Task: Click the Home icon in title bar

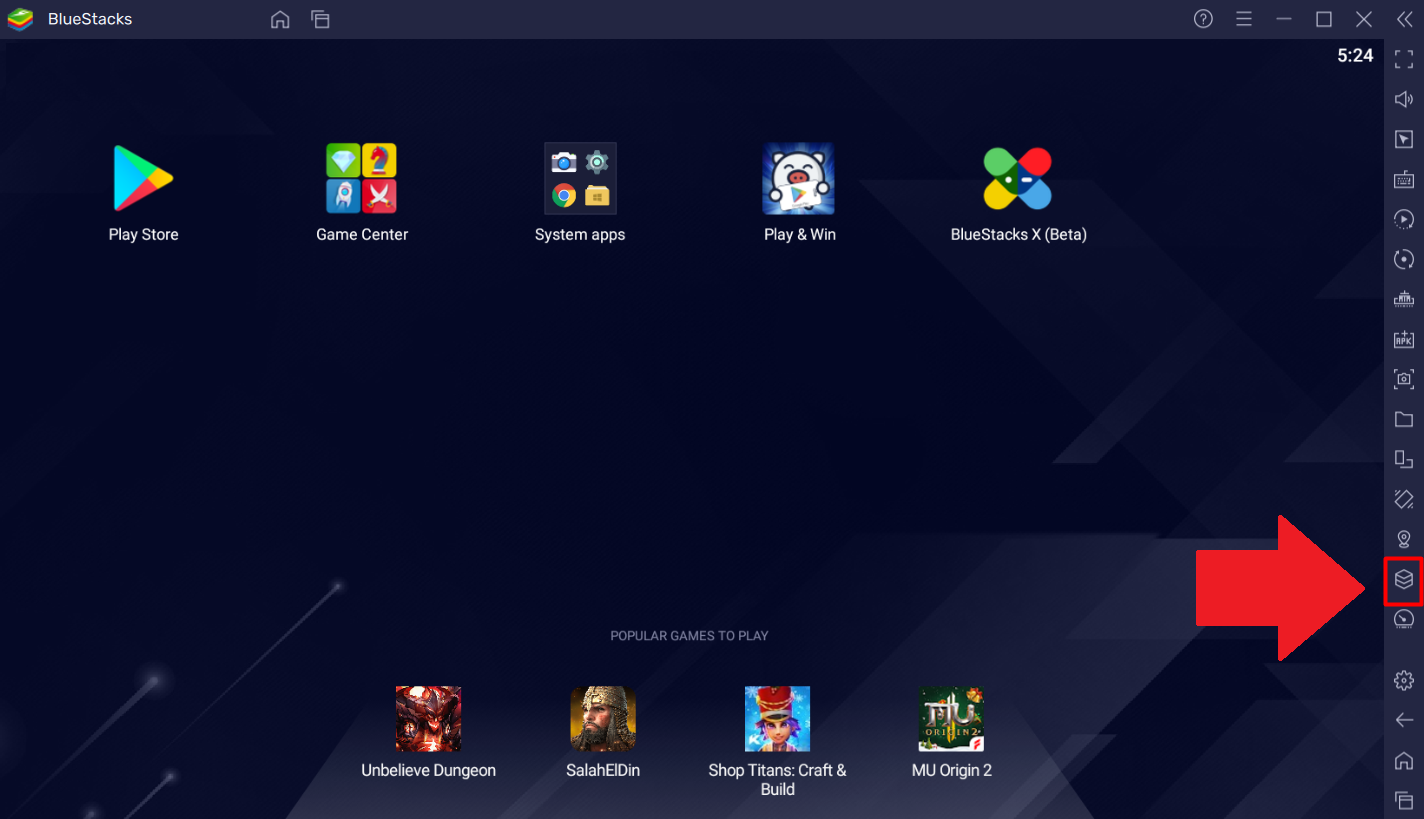Action: (280, 19)
